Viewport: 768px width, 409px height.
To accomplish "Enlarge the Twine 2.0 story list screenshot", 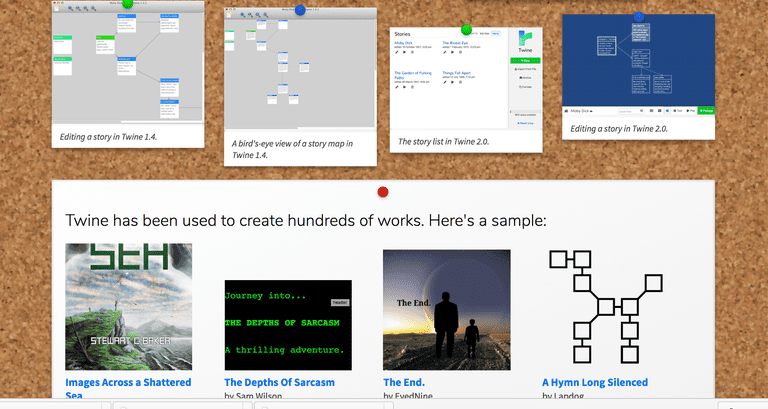I will [x=466, y=82].
